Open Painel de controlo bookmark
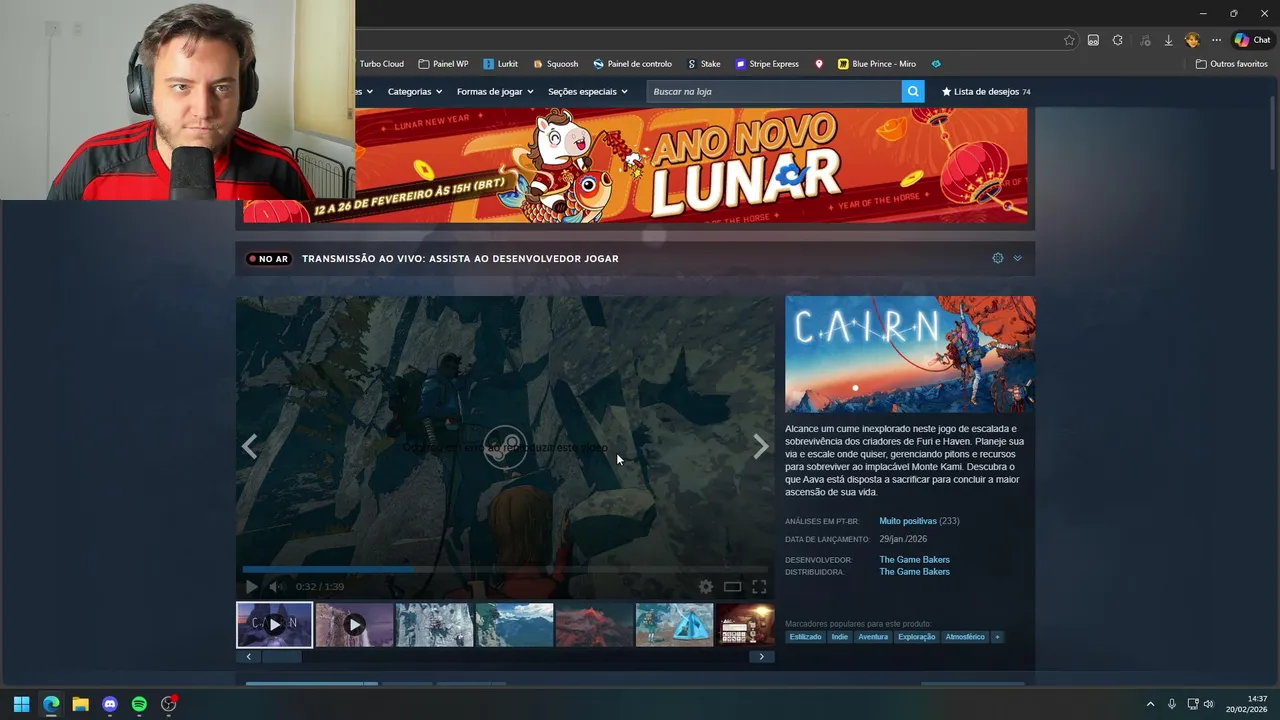This screenshot has height=720, width=1280. pos(632,64)
